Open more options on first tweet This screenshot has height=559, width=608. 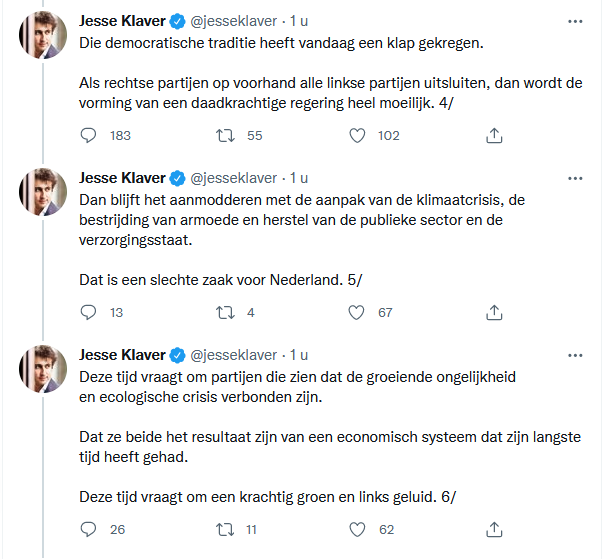[575, 20]
